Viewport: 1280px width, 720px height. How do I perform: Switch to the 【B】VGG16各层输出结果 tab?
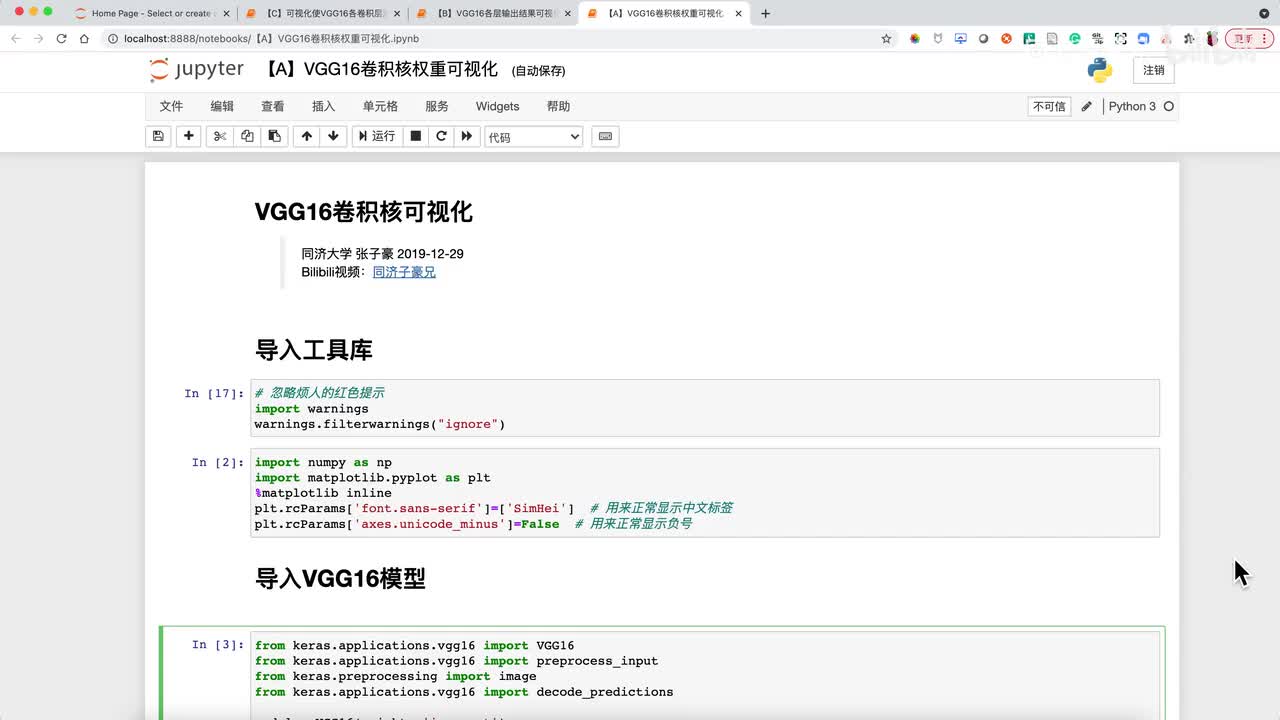[x=495, y=13]
